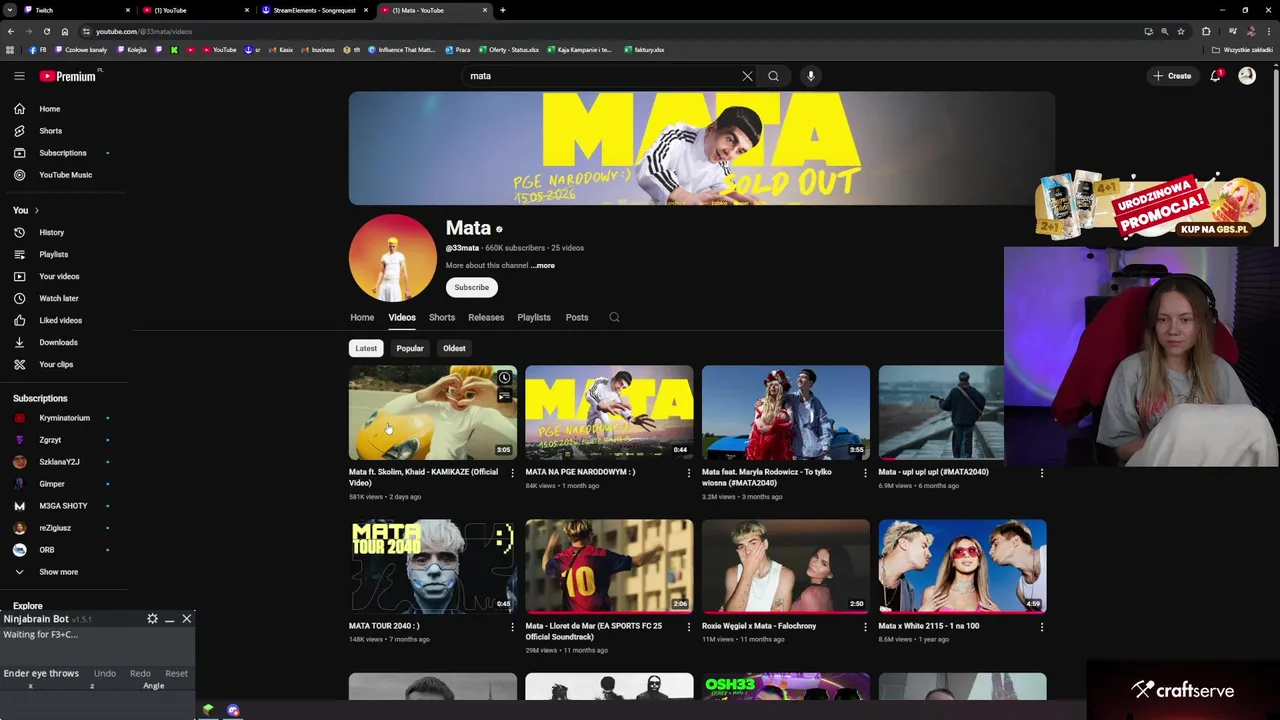Screen dimensions: 1280x720
Task: Search within Mata channel via magnifier
Action: pyautogui.click(x=614, y=317)
